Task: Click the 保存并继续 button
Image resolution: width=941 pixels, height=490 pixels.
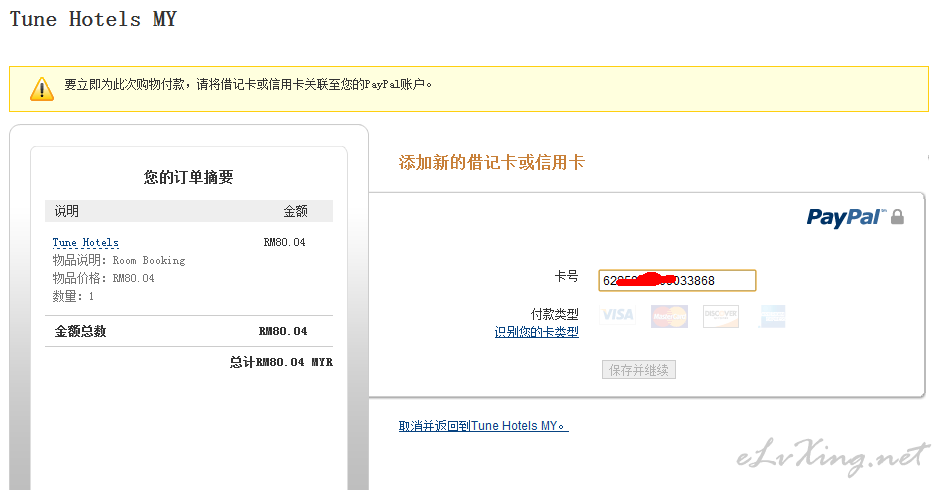Action: coord(639,370)
